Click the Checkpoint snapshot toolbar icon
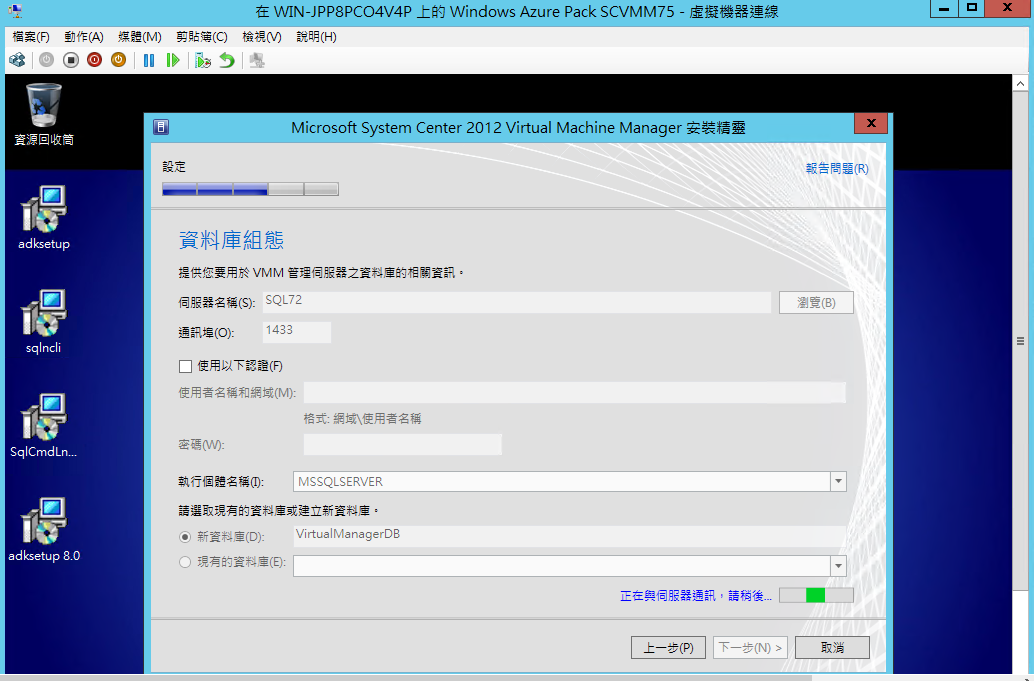This screenshot has height=681, width=1034. [203, 61]
